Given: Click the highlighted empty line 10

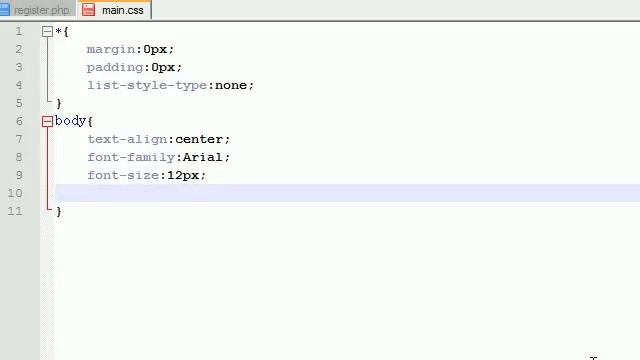Looking at the screenshot, I should pos(347,193).
